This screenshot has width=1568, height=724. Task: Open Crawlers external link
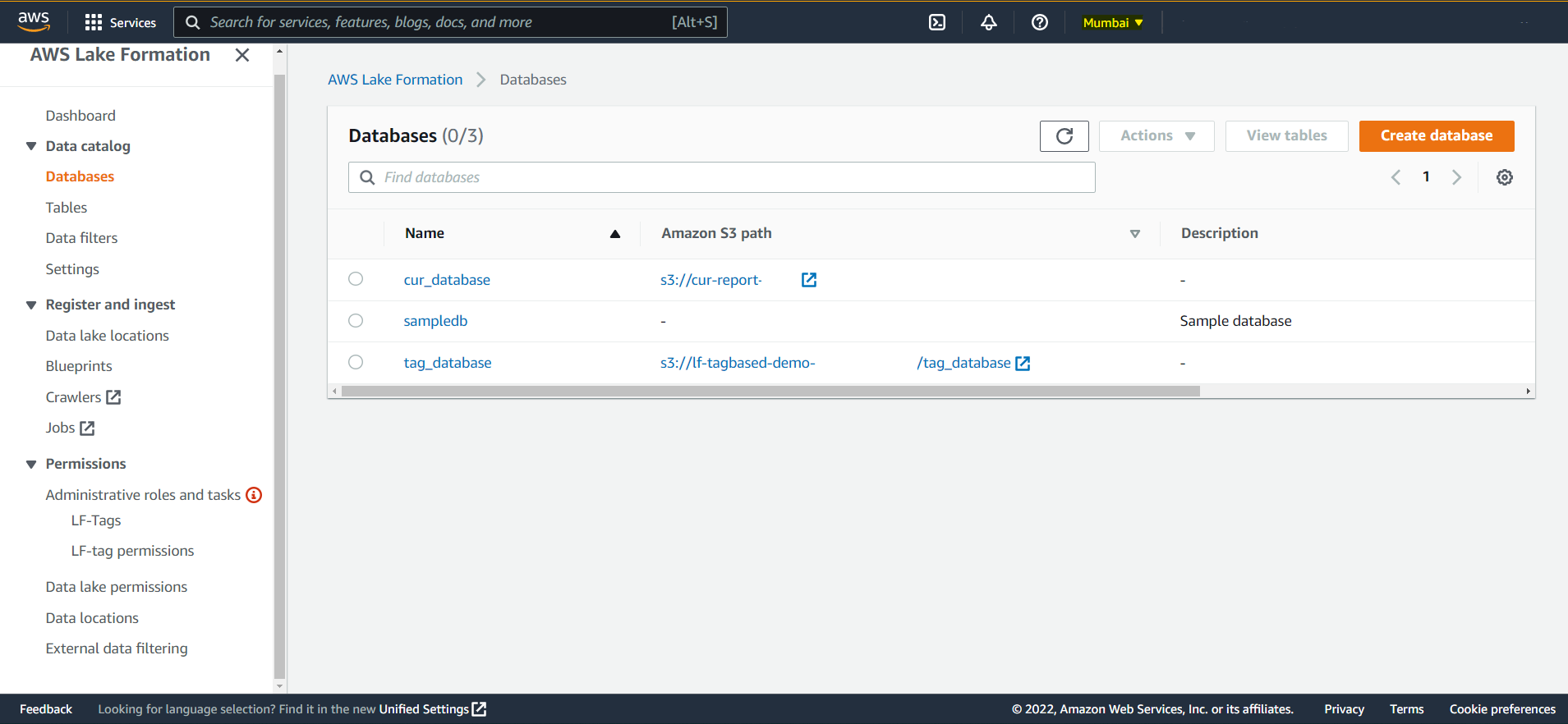(83, 397)
